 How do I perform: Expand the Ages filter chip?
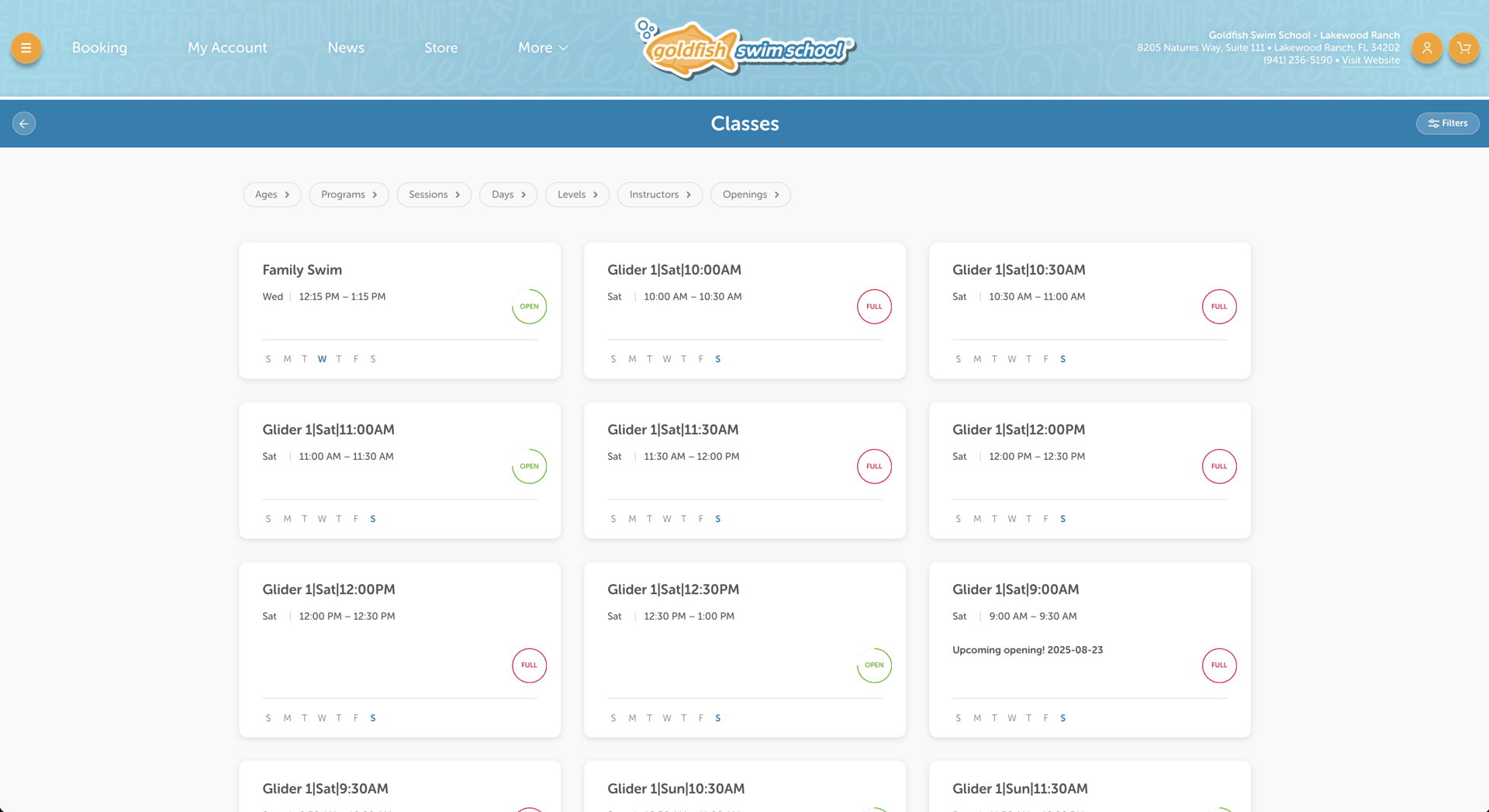coord(272,195)
